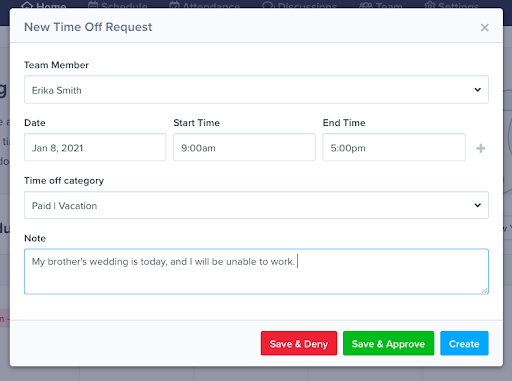Image resolution: width=512 pixels, height=381 pixels.
Task: Add another date row with plus icon
Action: pos(480,148)
